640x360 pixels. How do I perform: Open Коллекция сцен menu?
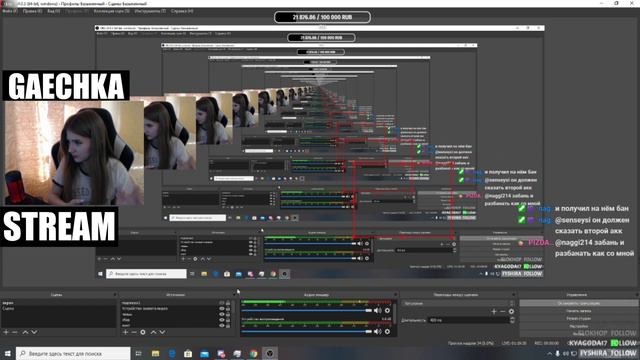pos(111,11)
